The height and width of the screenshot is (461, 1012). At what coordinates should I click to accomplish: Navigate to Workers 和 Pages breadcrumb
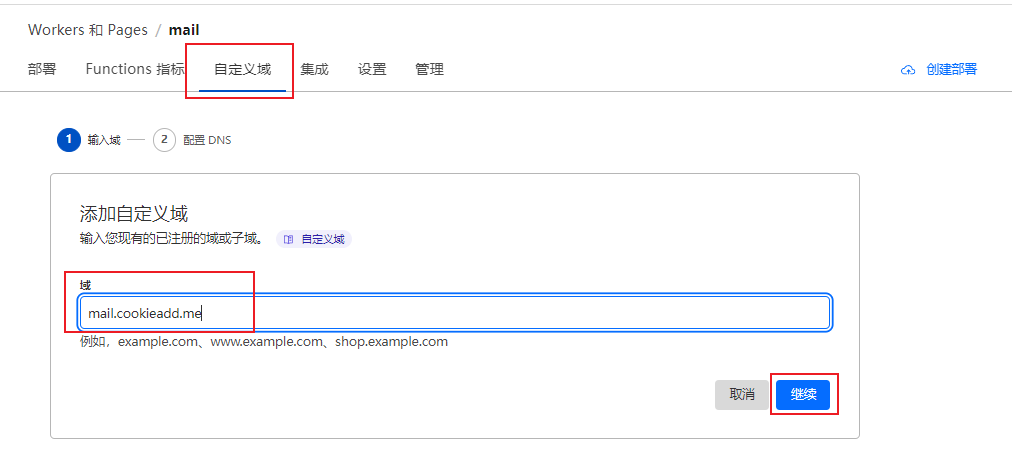(88, 30)
